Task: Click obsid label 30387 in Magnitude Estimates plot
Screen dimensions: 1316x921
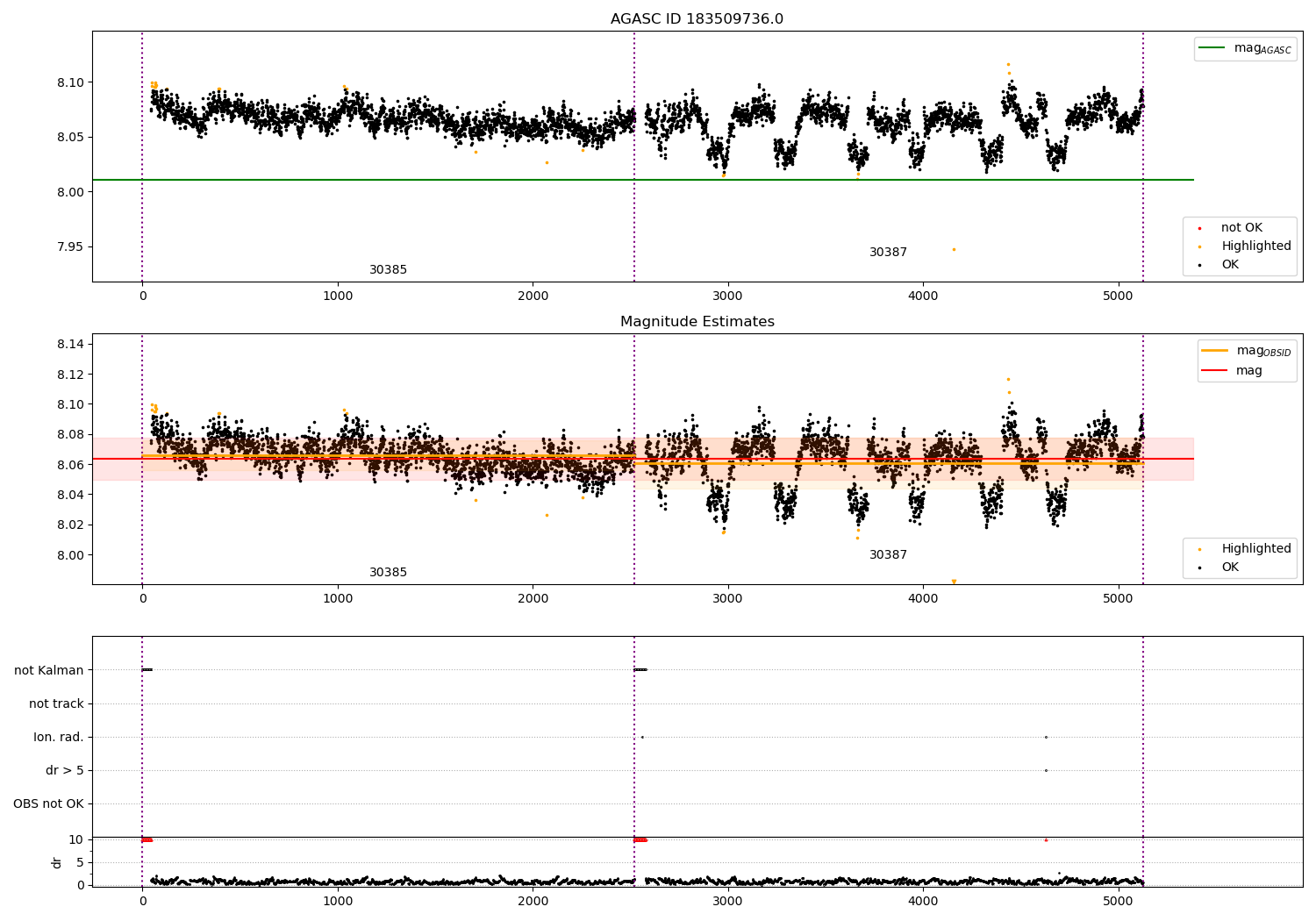Action: click(x=888, y=555)
